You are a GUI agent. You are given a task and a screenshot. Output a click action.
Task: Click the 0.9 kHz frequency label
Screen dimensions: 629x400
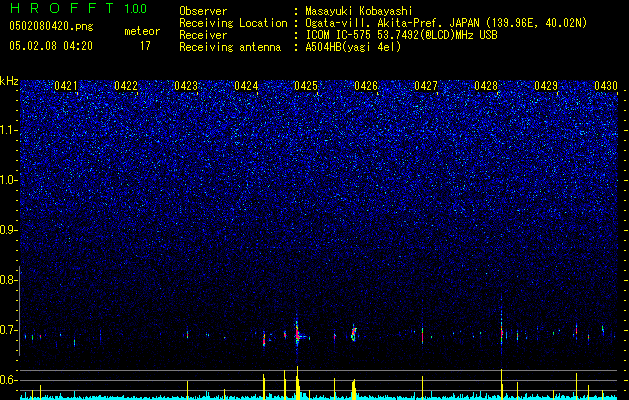coord(9,230)
